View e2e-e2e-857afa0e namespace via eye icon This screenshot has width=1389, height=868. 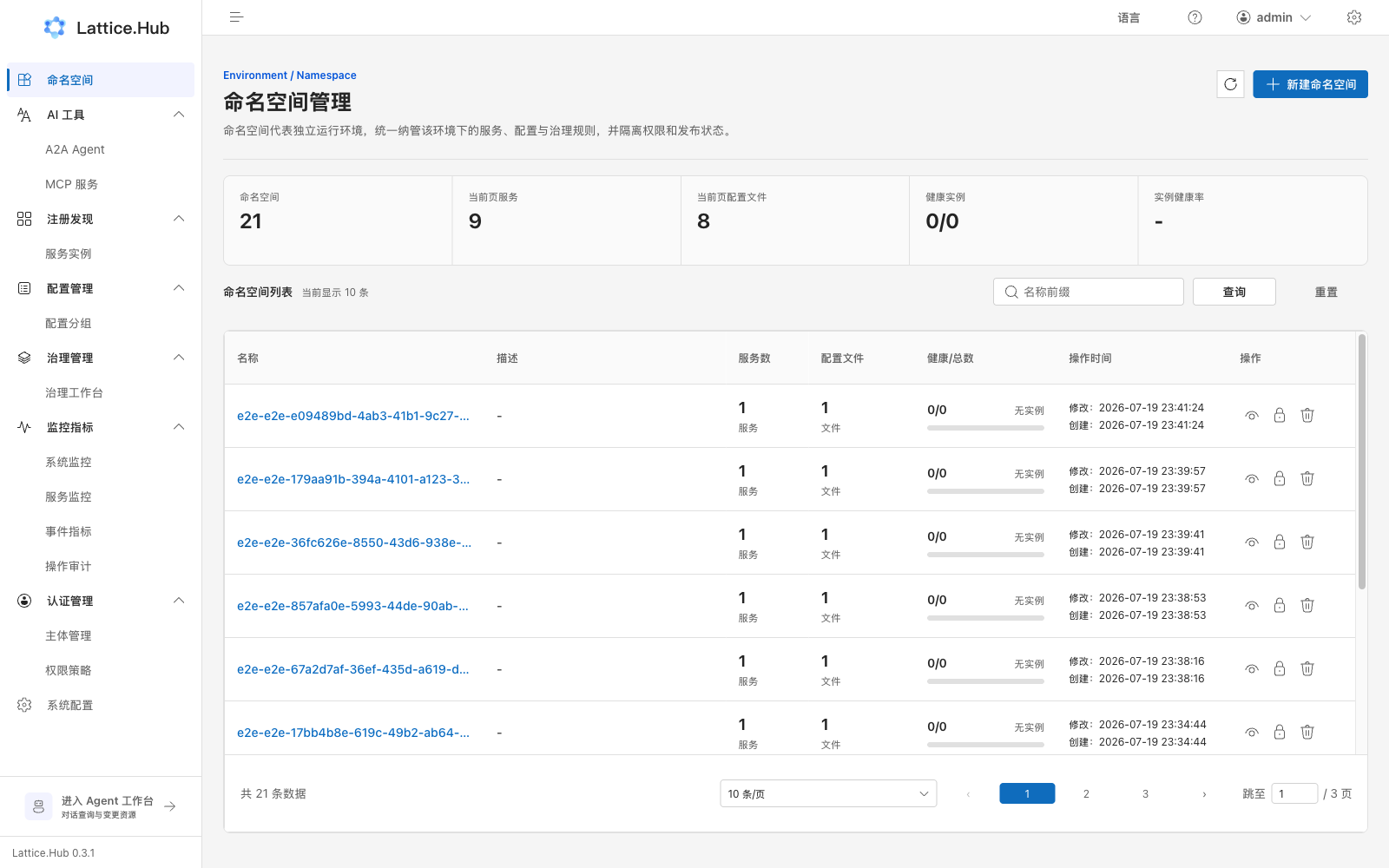[1252, 606]
